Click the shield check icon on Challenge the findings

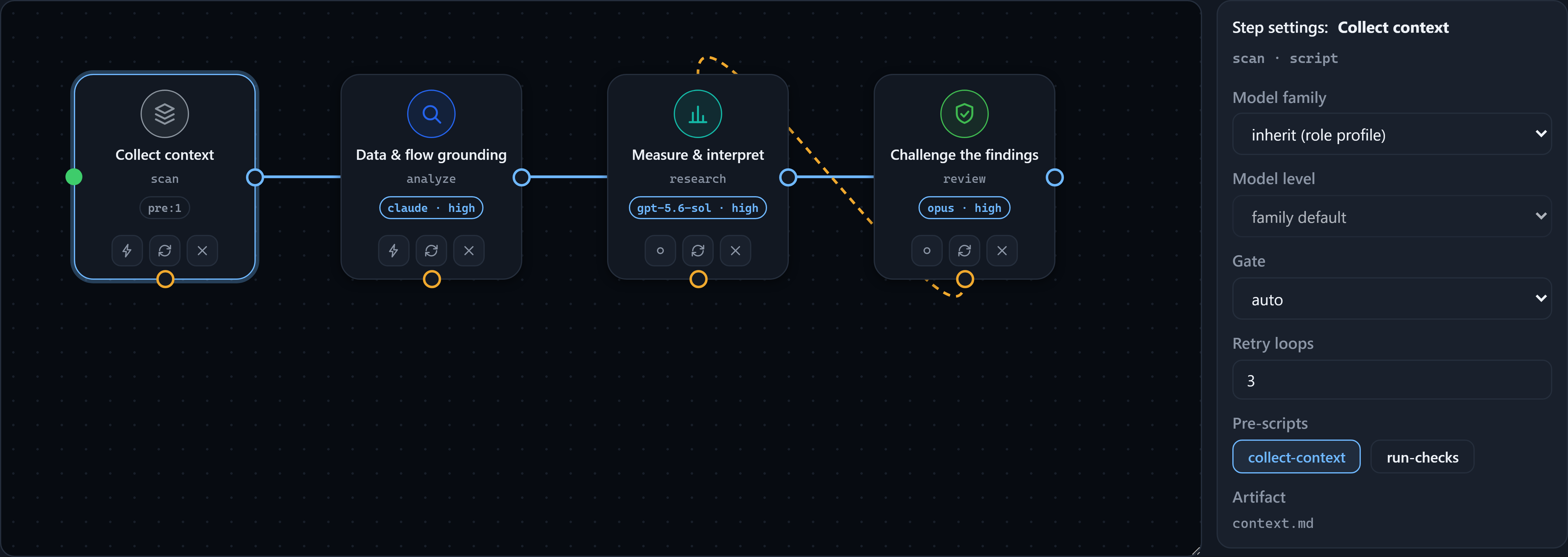(x=964, y=114)
